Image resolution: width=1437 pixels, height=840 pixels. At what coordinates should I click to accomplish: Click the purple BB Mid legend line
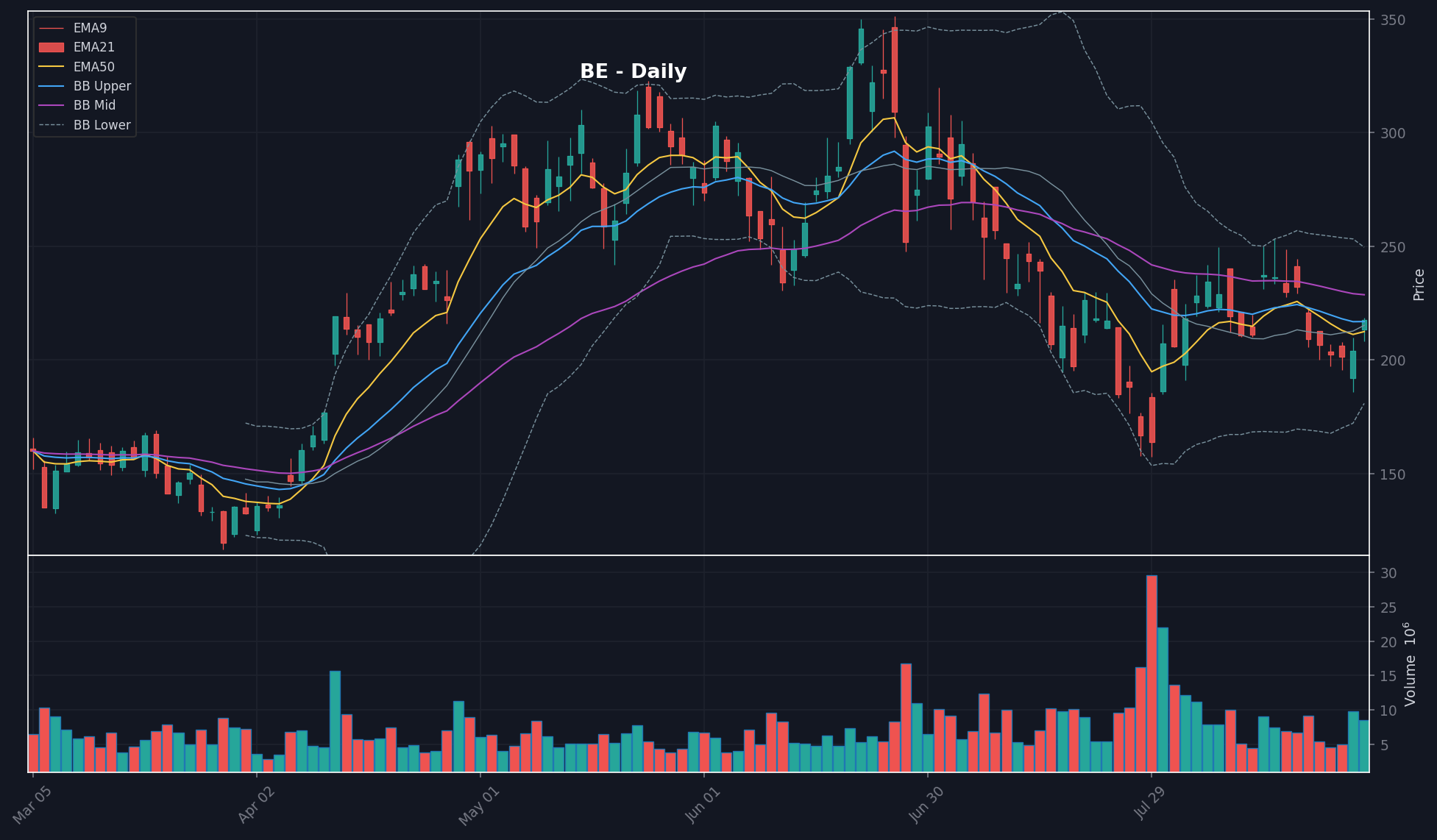click(52, 105)
